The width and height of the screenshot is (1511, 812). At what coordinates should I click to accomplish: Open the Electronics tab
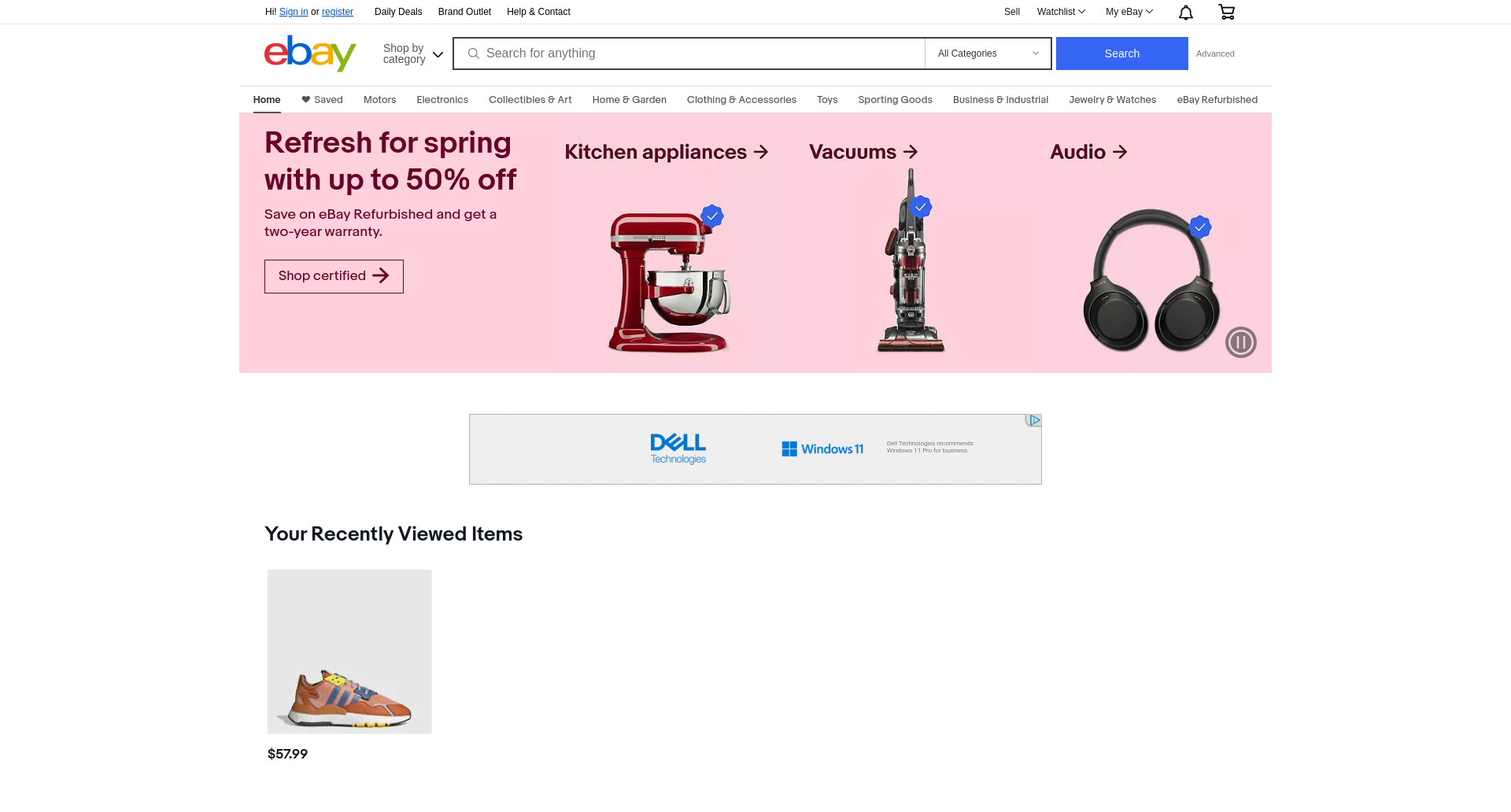442,100
